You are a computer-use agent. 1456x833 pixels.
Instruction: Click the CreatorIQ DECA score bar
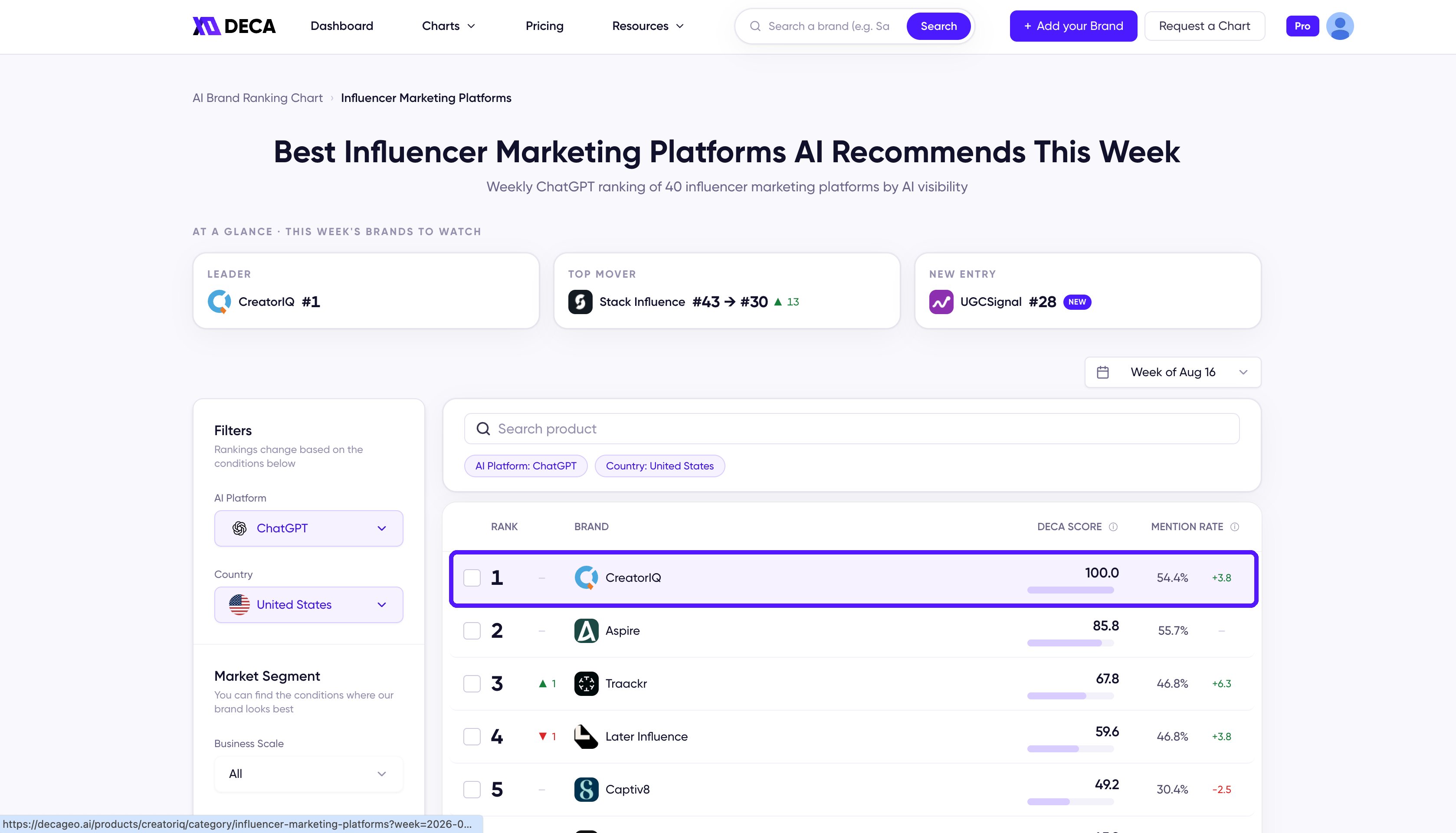1070,590
